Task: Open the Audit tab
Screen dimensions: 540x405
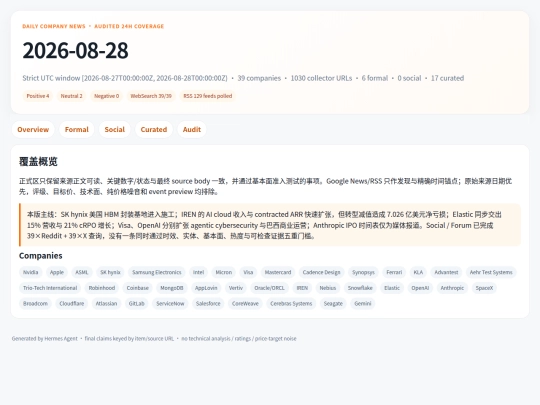Action: [192, 129]
